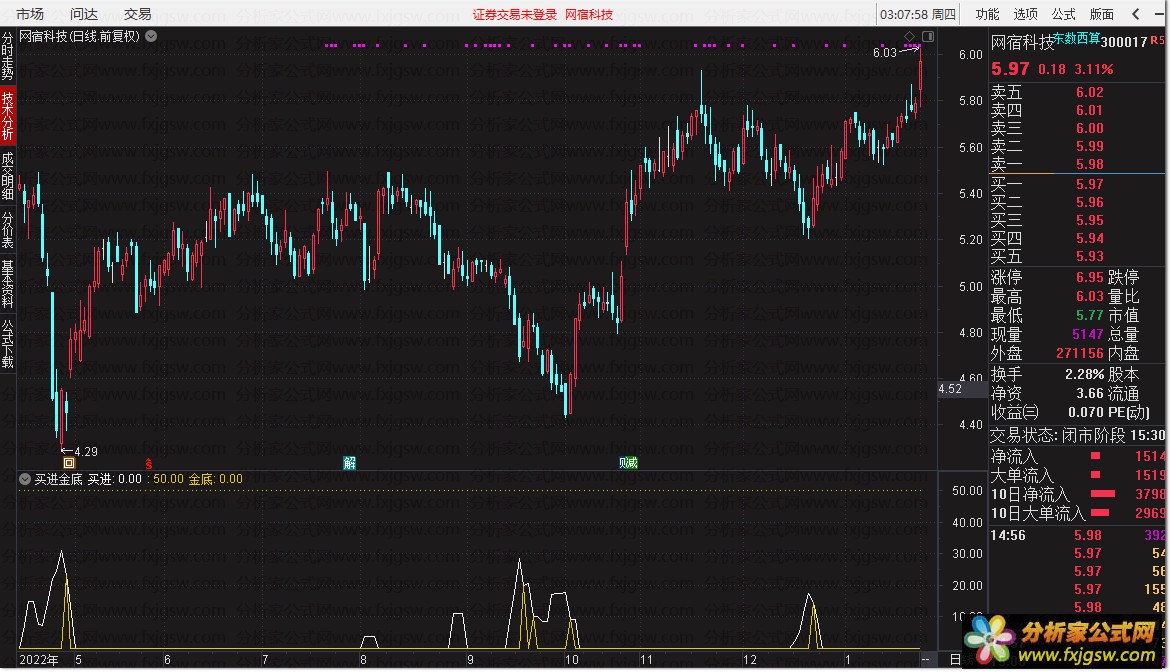This screenshot has height=672, width=1172.
Task: Click the orange square event marker below chart
Action: (69, 463)
